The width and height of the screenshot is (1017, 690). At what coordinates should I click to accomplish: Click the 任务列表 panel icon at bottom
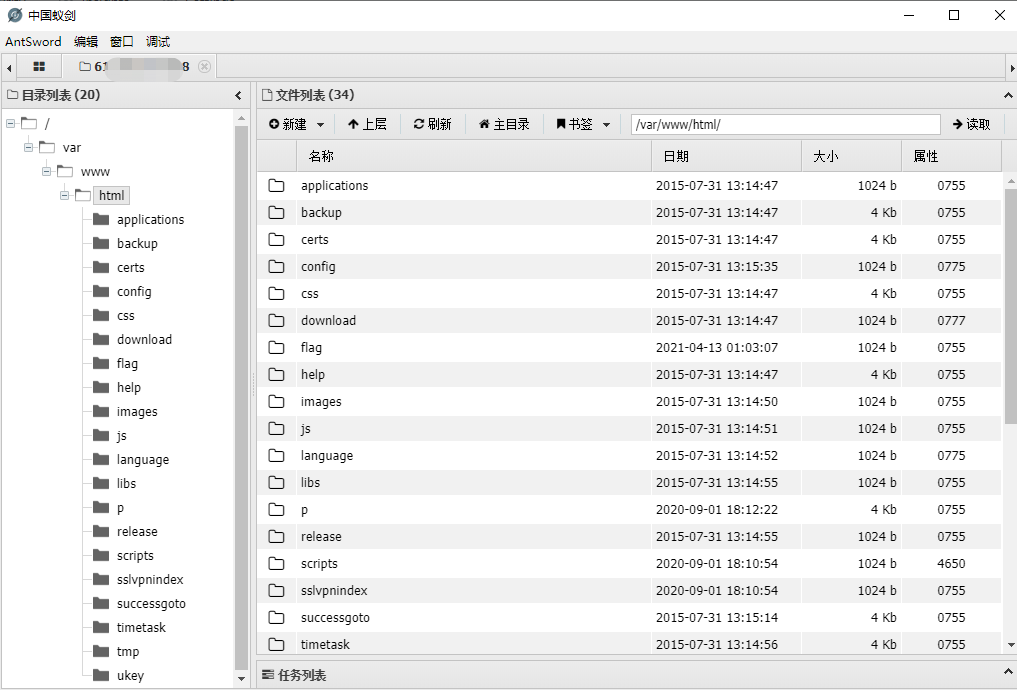(x=268, y=674)
